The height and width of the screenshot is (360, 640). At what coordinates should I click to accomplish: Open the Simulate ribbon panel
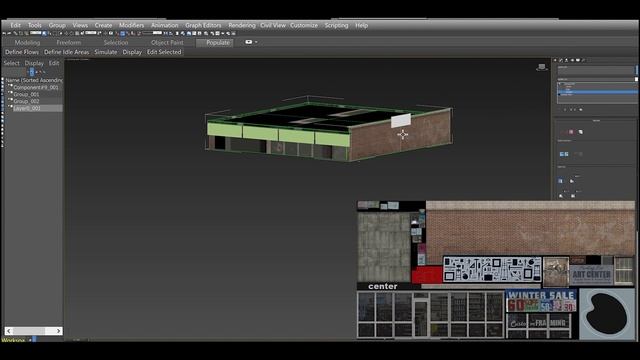point(106,52)
